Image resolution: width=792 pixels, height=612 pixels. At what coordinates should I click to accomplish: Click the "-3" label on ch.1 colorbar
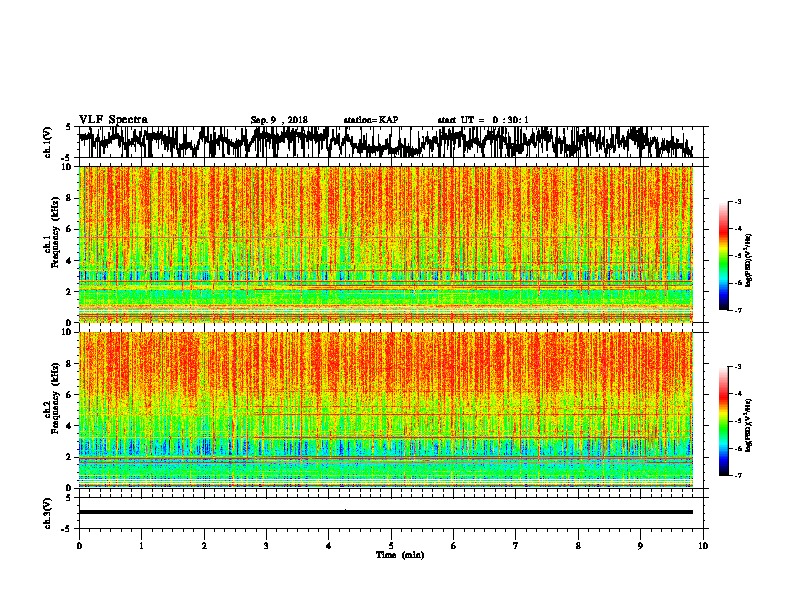(x=737, y=201)
